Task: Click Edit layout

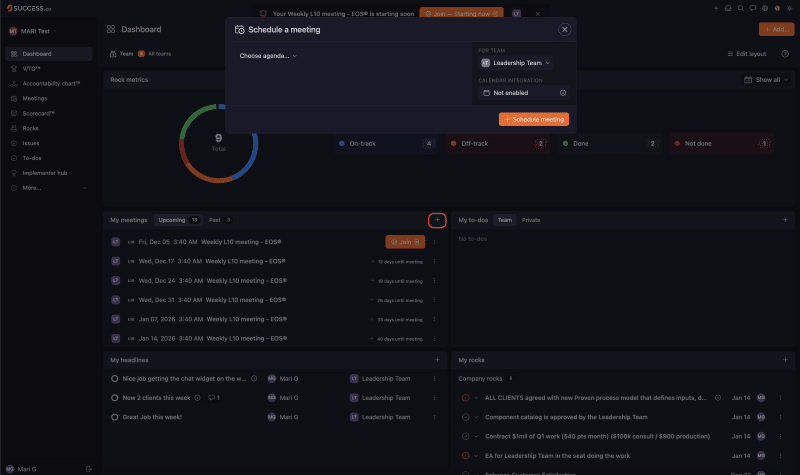Action: pyautogui.click(x=746, y=54)
